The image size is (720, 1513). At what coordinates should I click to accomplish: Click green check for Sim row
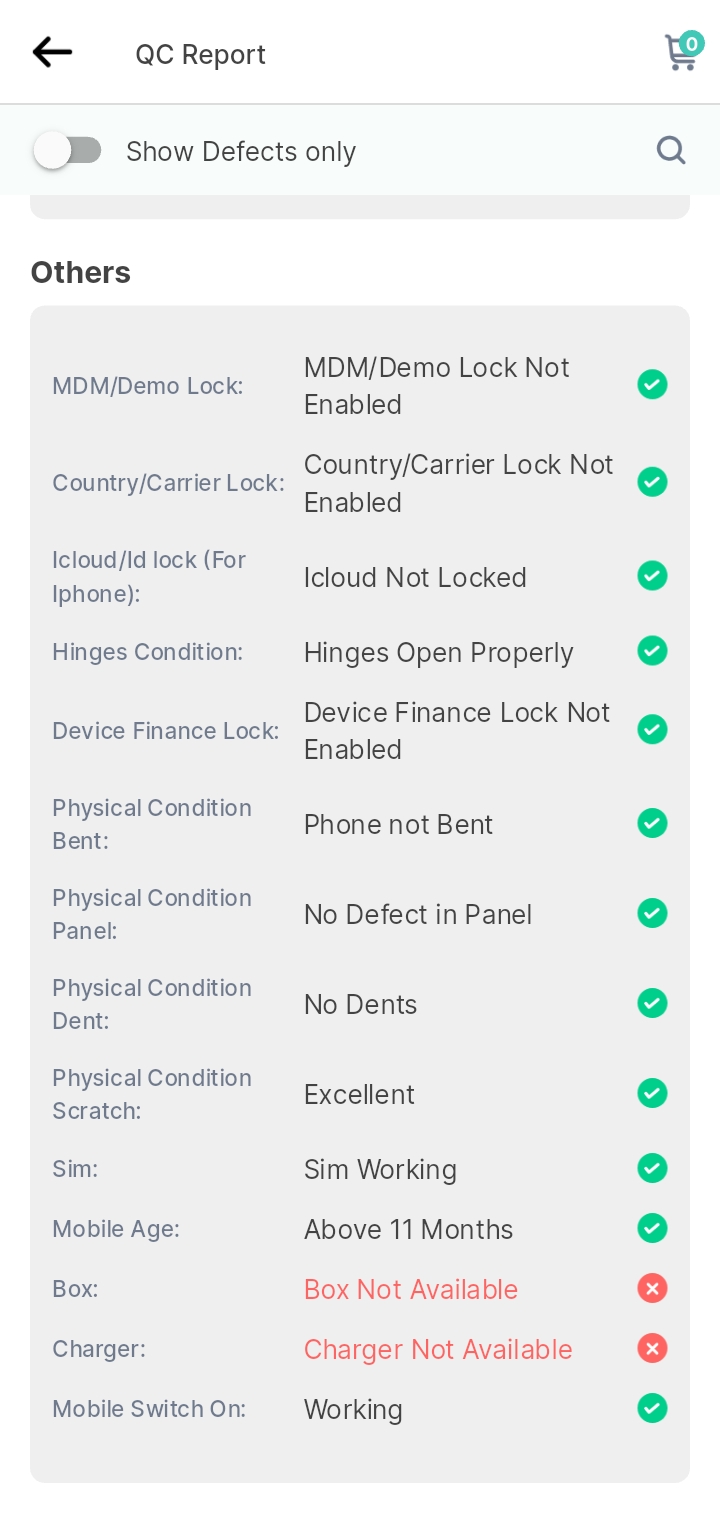tap(652, 1168)
